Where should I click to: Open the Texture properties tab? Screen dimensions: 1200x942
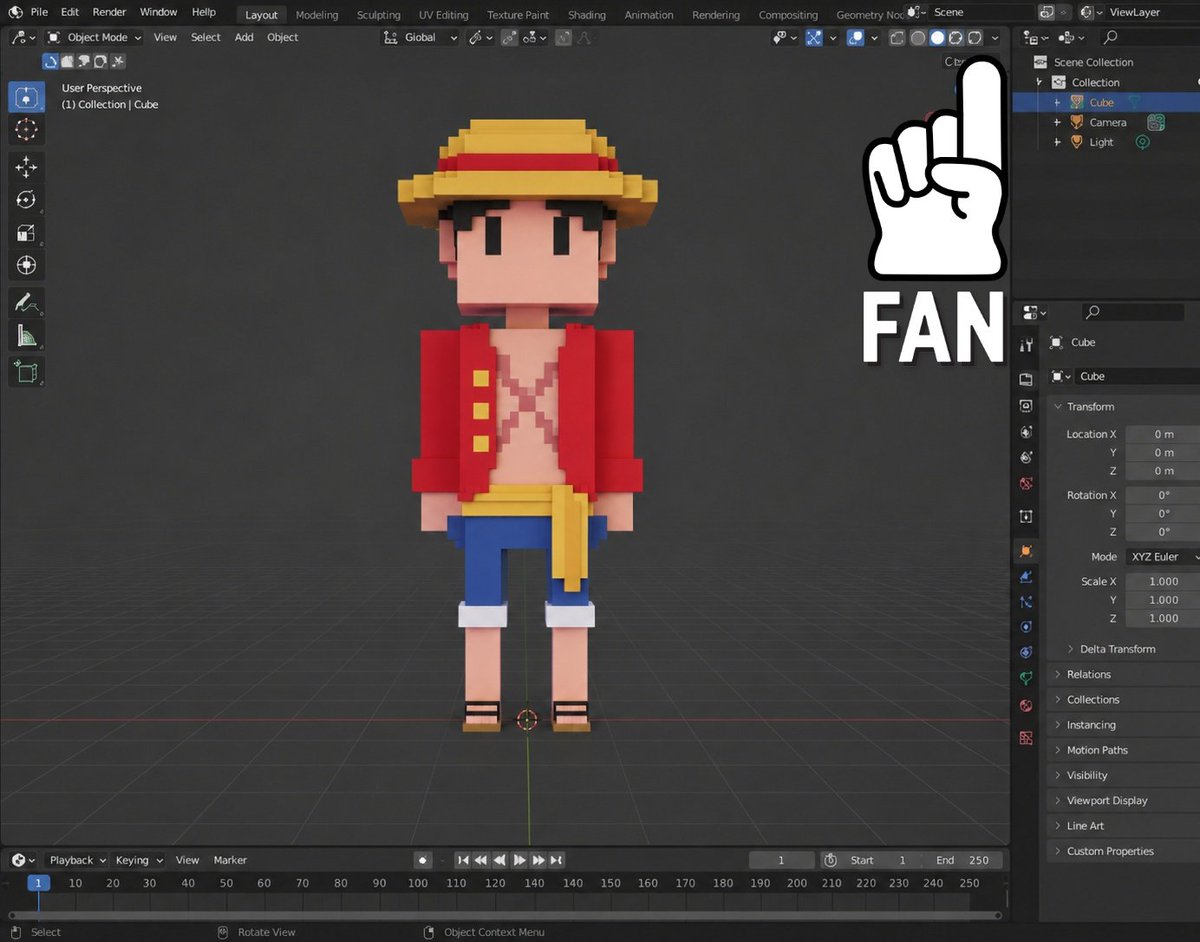click(x=1026, y=738)
